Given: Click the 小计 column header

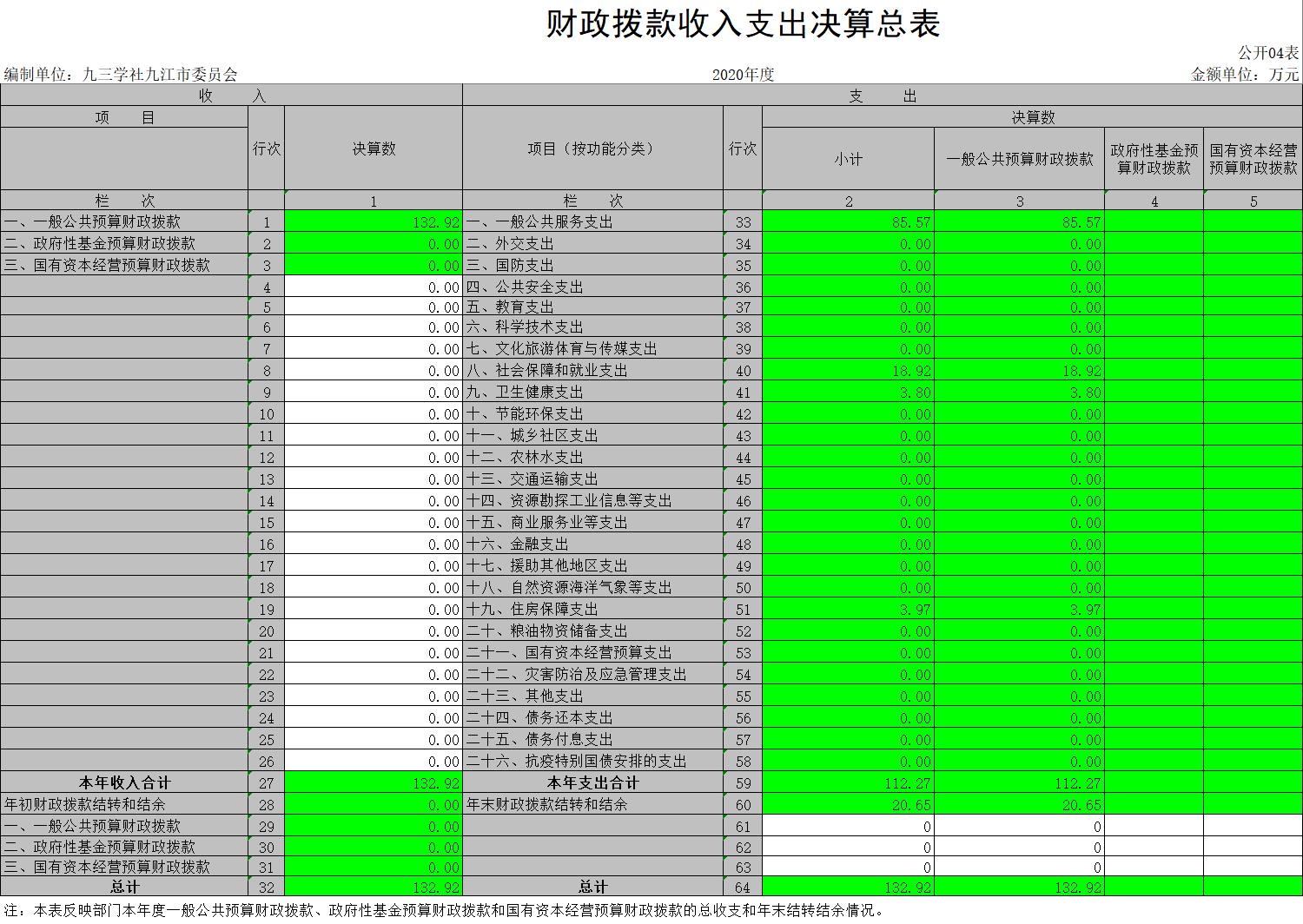Looking at the screenshot, I should 848,159.
